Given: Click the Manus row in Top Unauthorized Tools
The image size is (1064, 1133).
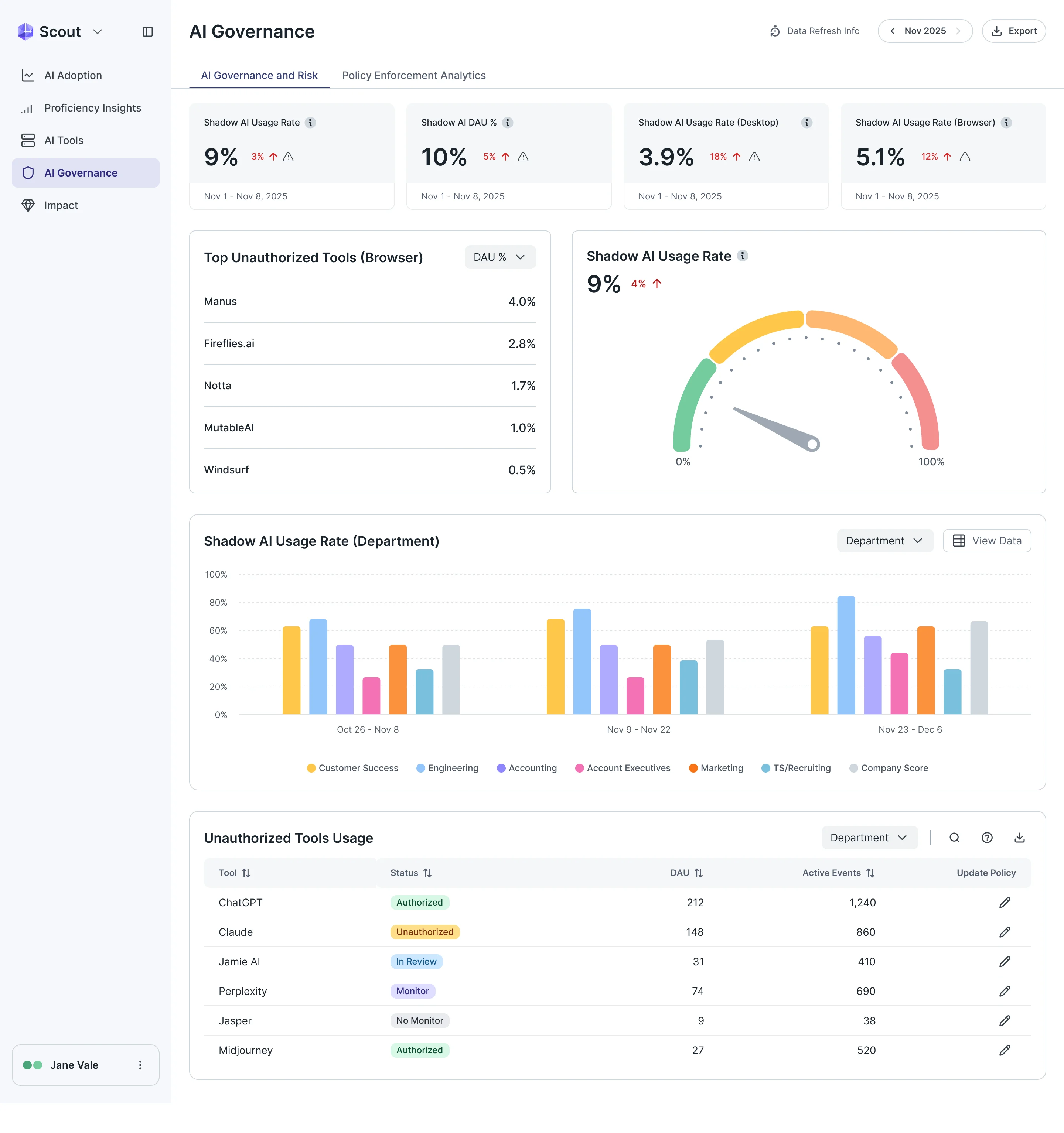Looking at the screenshot, I should pyautogui.click(x=370, y=301).
